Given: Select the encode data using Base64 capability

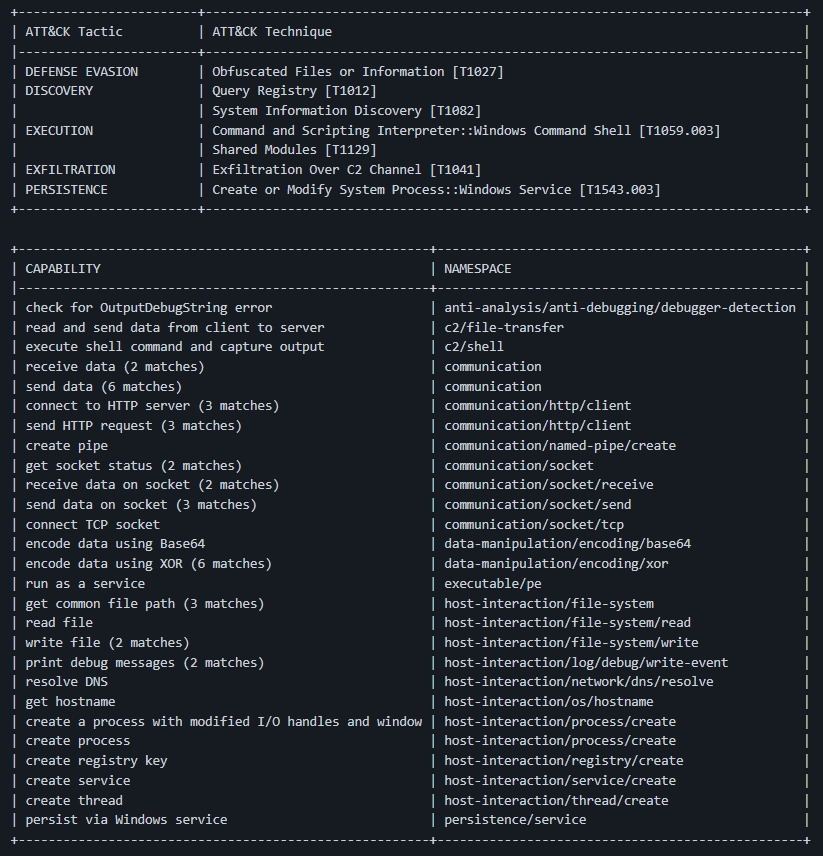Looking at the screenshot, I should [115, 544].
